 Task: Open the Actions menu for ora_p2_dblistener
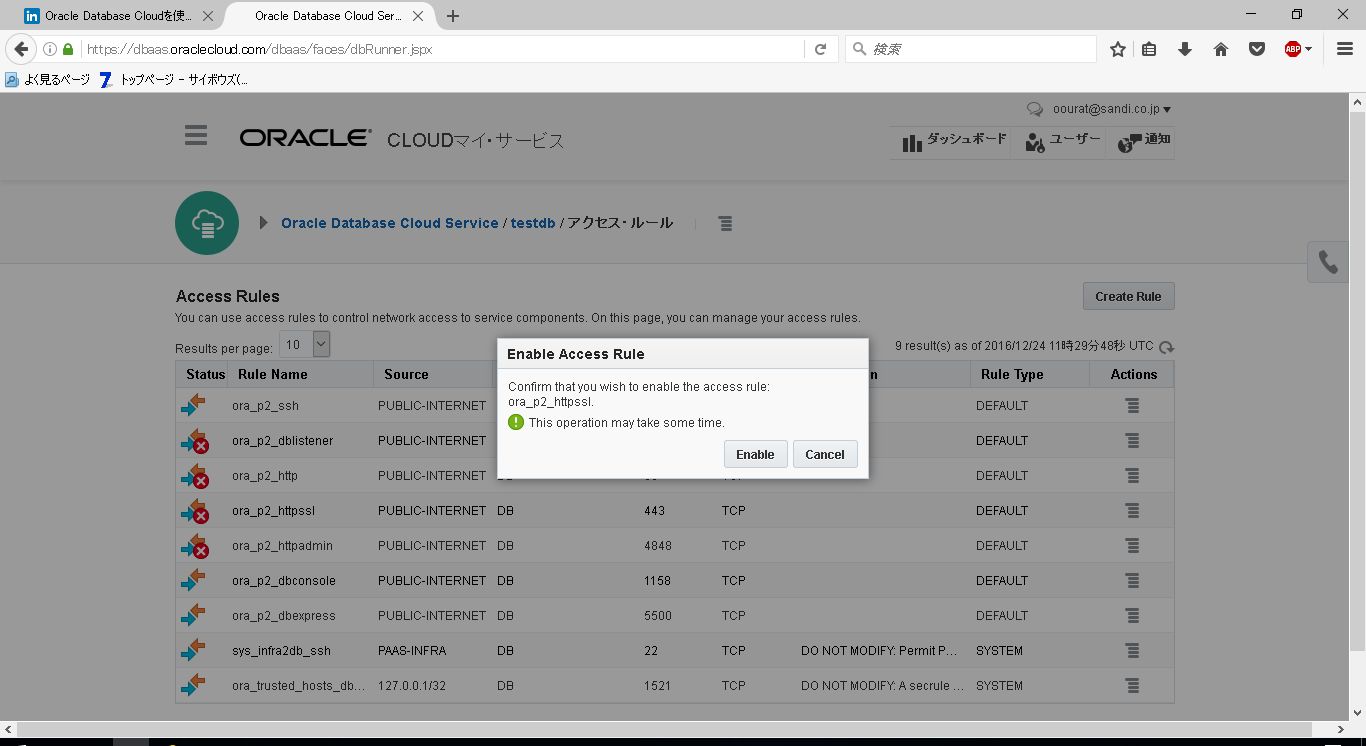(1132, 441)
